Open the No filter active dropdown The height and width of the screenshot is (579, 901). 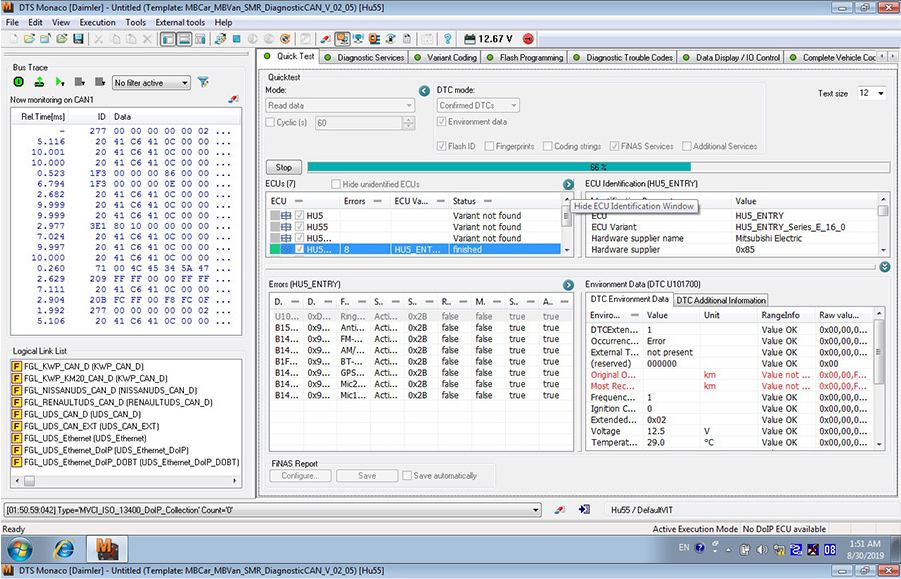[x=151, y=83]
